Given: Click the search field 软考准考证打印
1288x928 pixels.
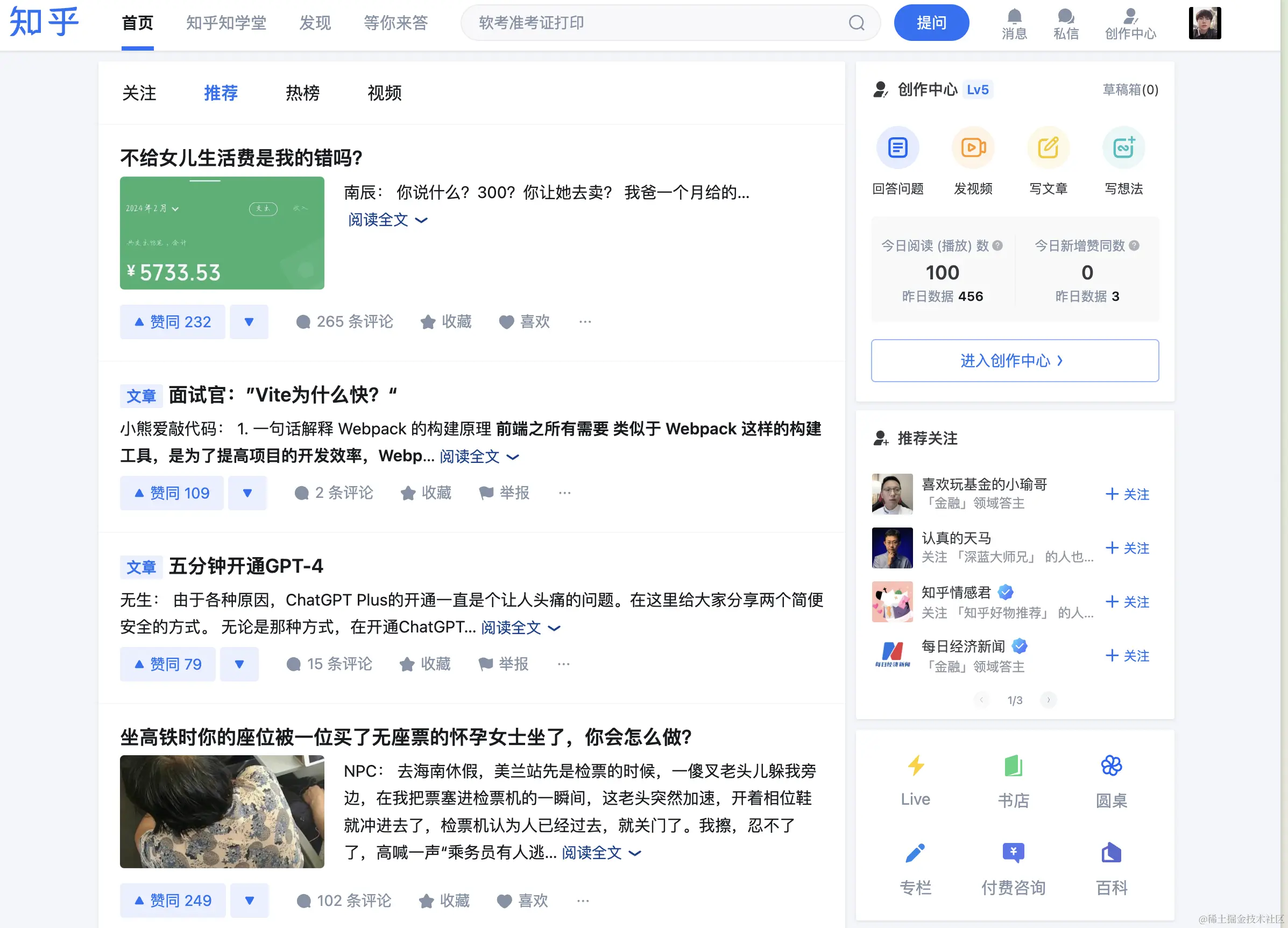Looking at the screenshot, I should tap(670, 23).
